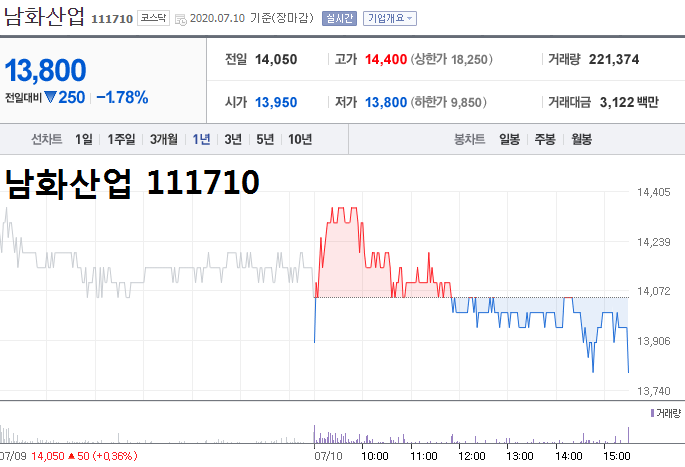This screenshot has height=467, width=685.
Task: Click the 코스닥 market badge
Action: pyautogui.click(x=153, y=18)
